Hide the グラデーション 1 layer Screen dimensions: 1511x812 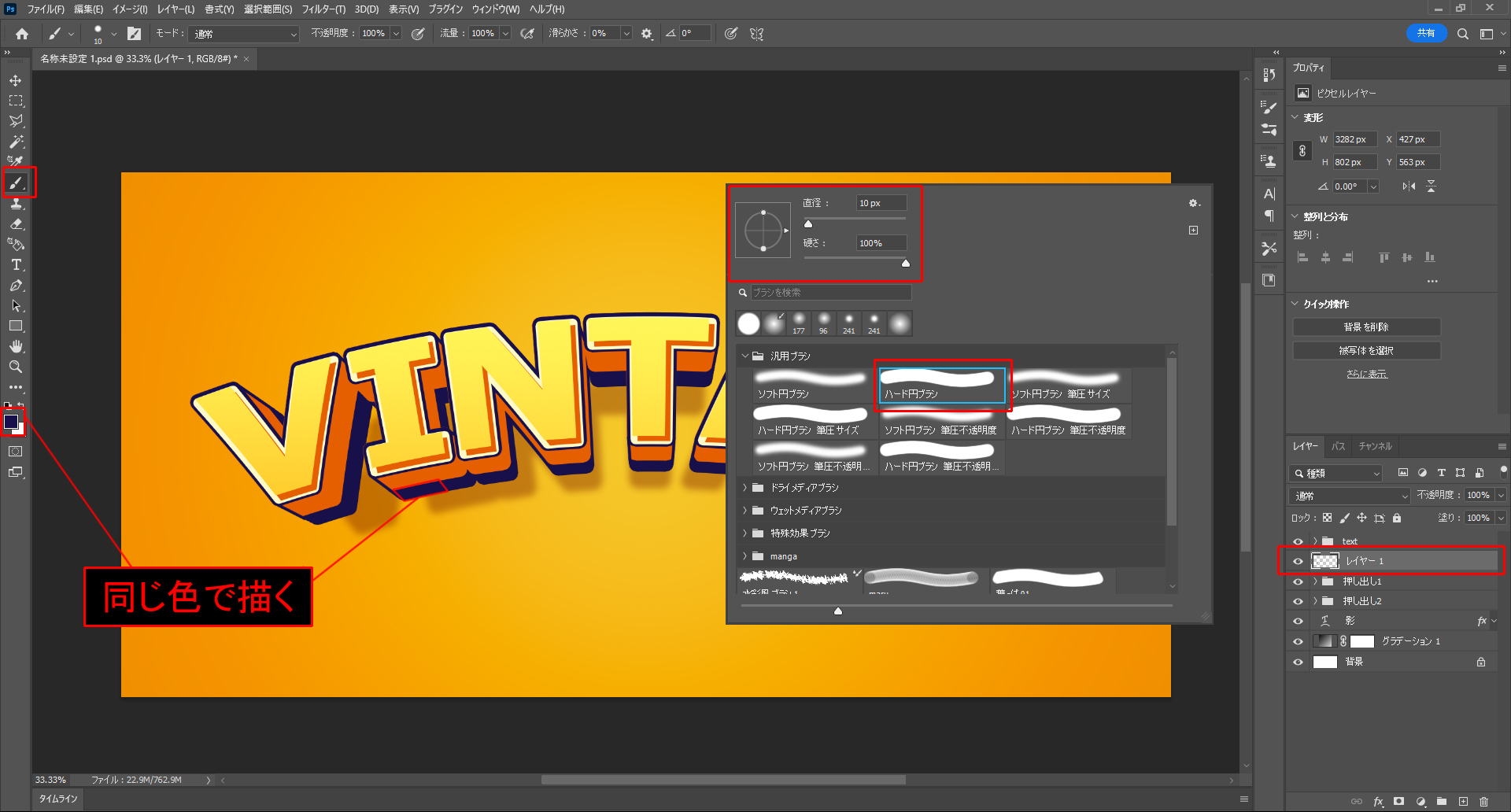pos(1298,641)
